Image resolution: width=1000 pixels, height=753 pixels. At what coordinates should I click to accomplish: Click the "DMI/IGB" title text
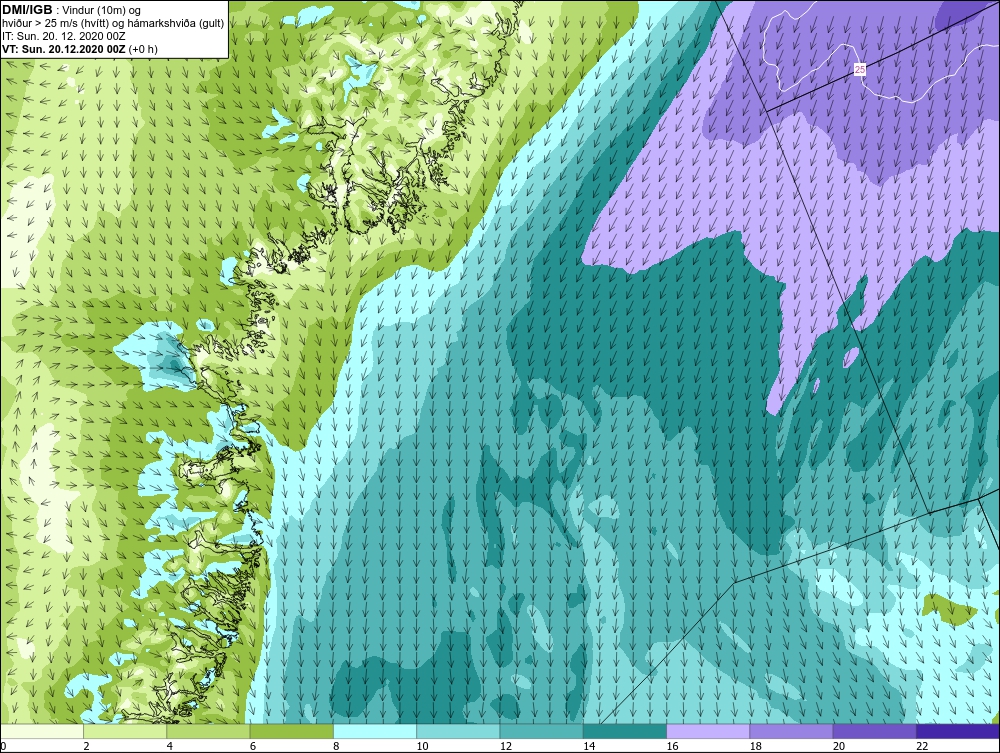(27, 10)
